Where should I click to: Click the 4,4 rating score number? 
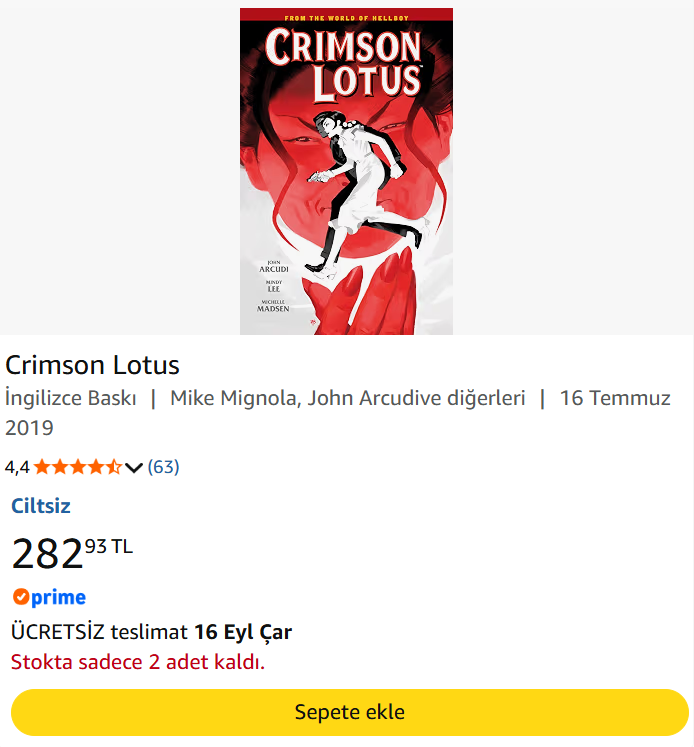pyautogui.click(x=17, y=467)
